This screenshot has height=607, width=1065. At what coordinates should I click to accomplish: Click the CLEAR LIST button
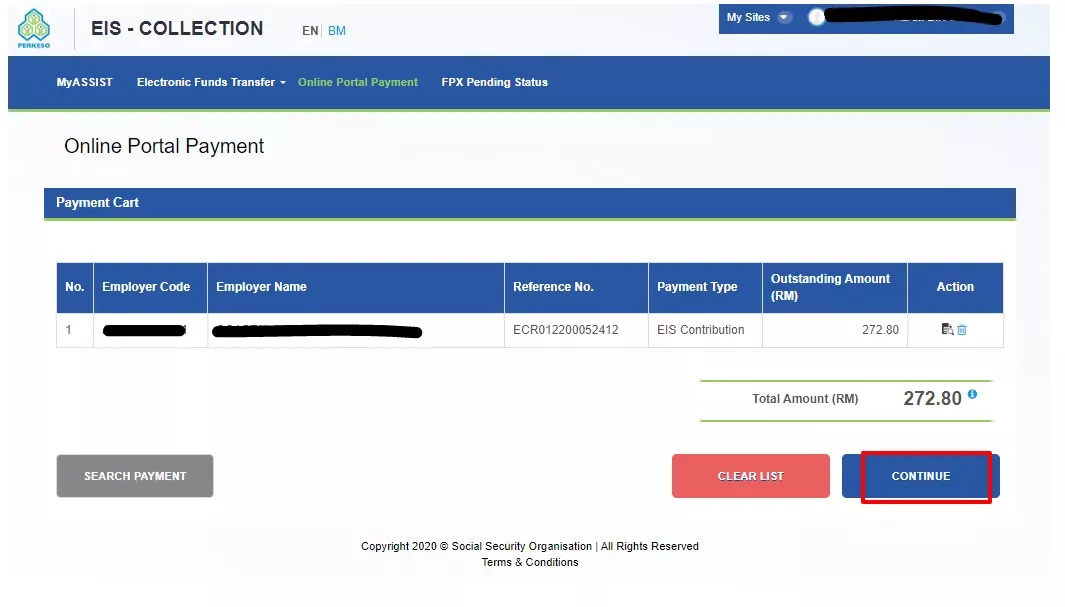coord(751,476)
